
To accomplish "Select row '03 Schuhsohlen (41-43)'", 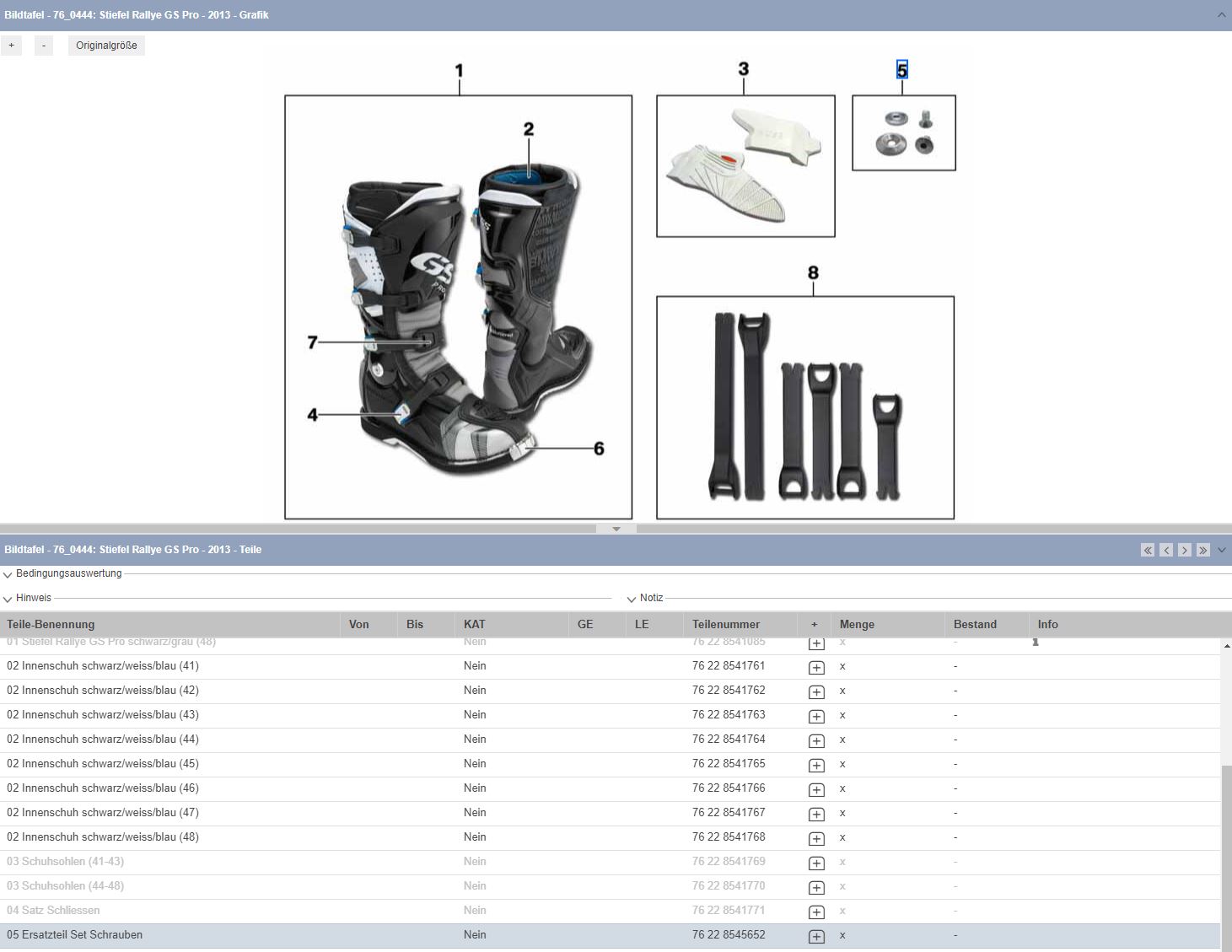I will [x=610, y=862].
